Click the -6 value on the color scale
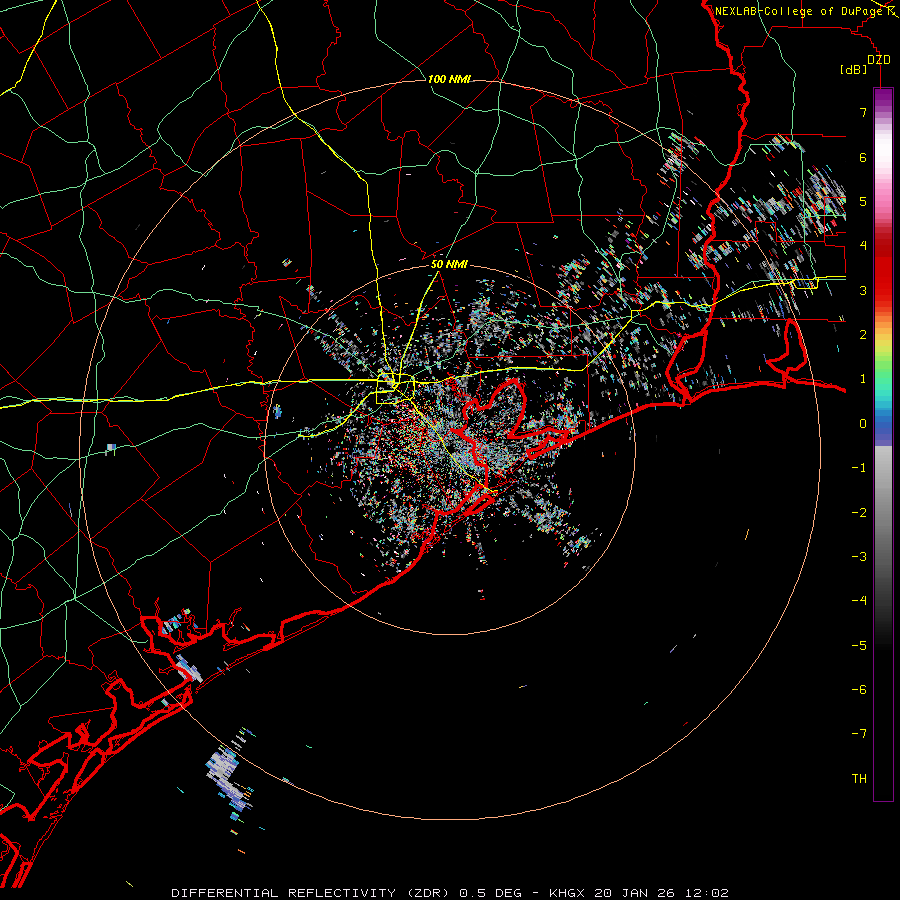 pyautogui.click(x=859, y=690)
